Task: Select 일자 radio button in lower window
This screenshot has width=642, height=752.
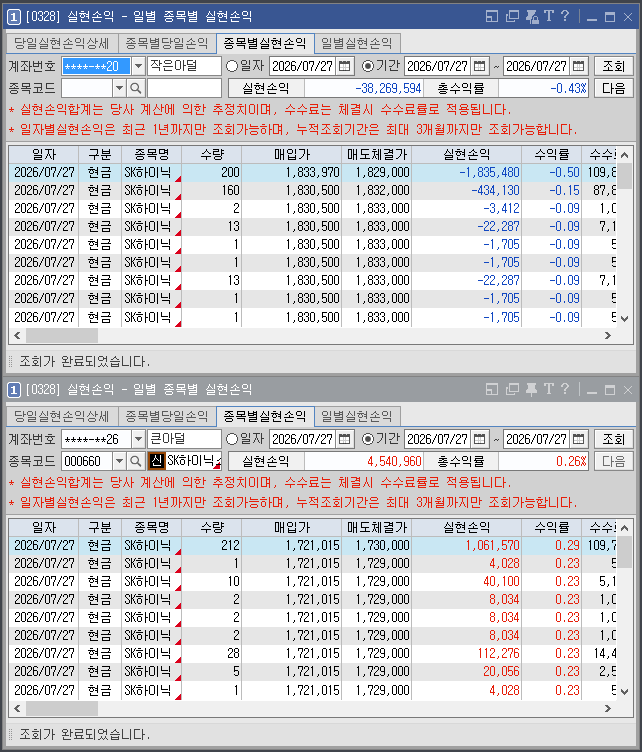Action: pyautogui.click(x=232, y=439)
